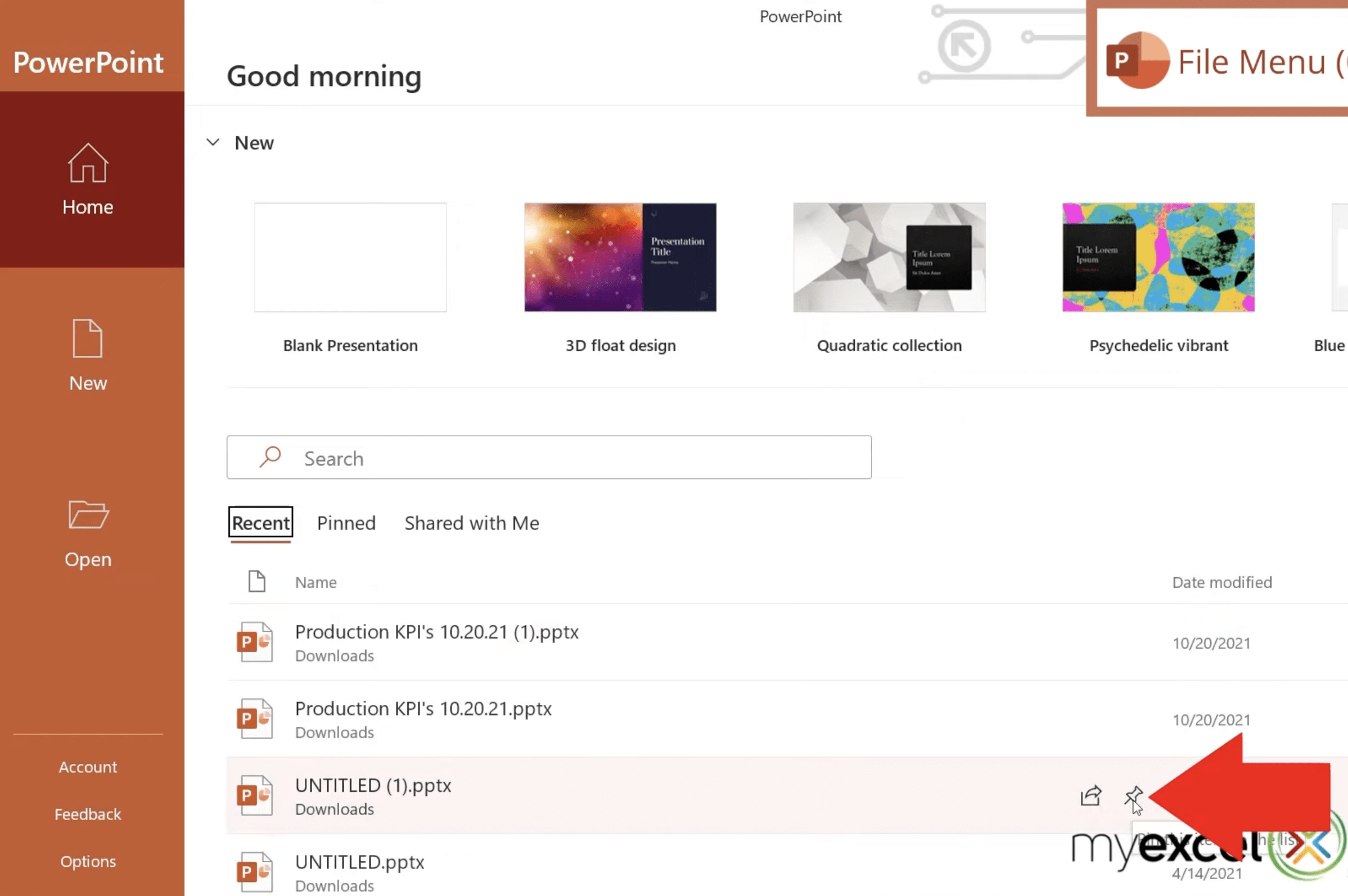Click the share icon on UNTITLED (1).pptx row
The width and height of the screenshot is (1348, 896).
point(1091,795)
